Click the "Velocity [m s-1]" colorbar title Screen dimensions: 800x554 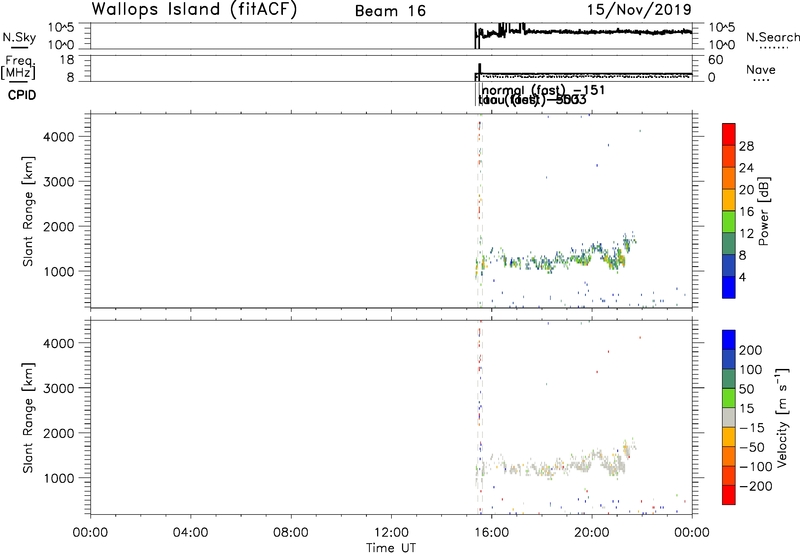pos(782,417)
